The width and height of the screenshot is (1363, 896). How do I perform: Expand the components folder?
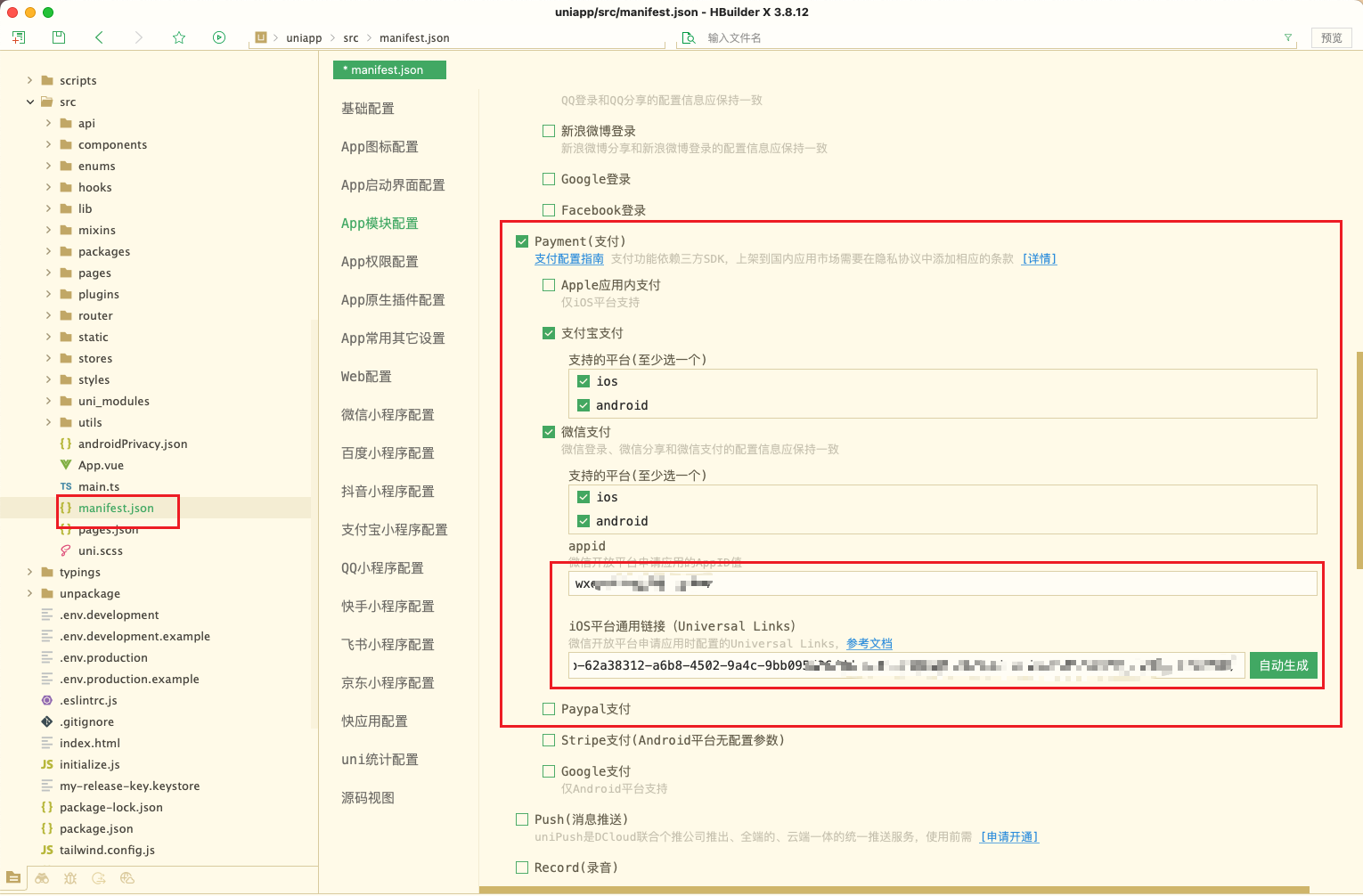(48, 144)
